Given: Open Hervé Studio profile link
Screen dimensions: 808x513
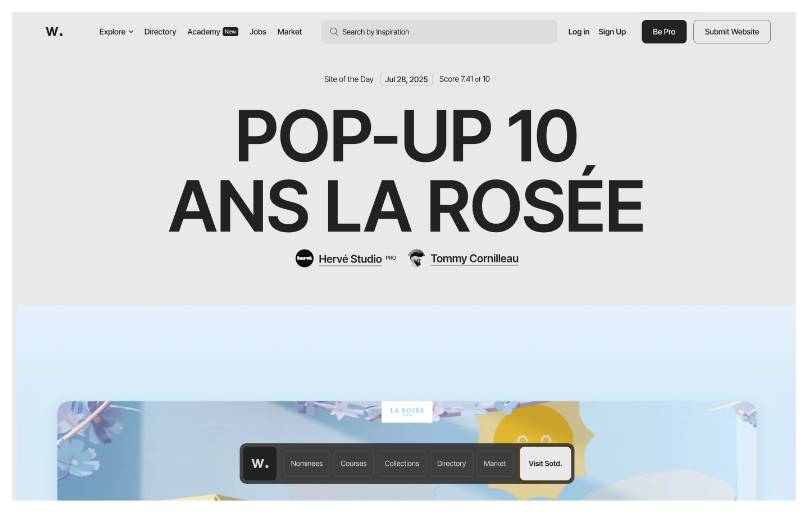Looking at the screenshot, I should click(x=350, y=259).
